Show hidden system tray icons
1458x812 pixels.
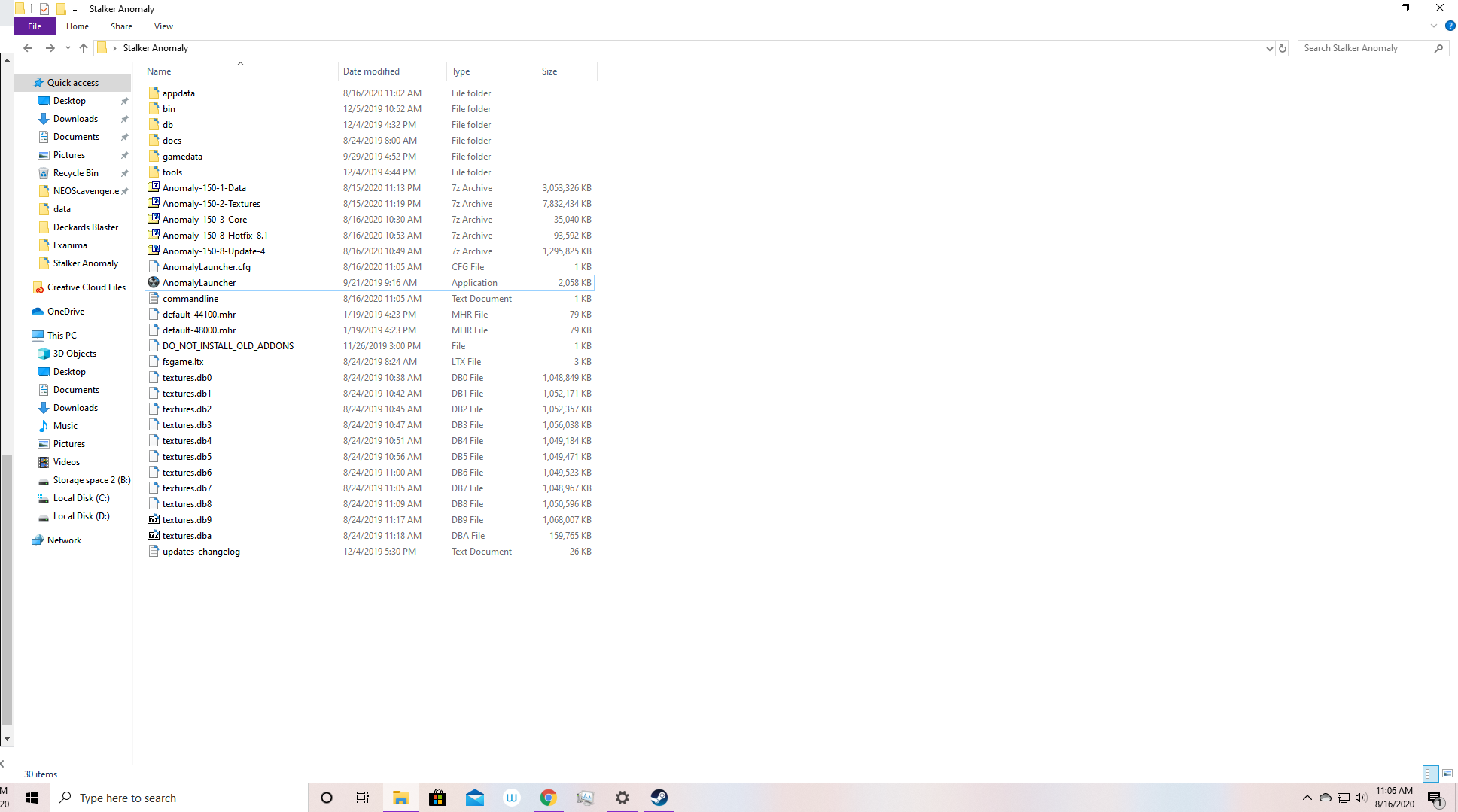1307,798
